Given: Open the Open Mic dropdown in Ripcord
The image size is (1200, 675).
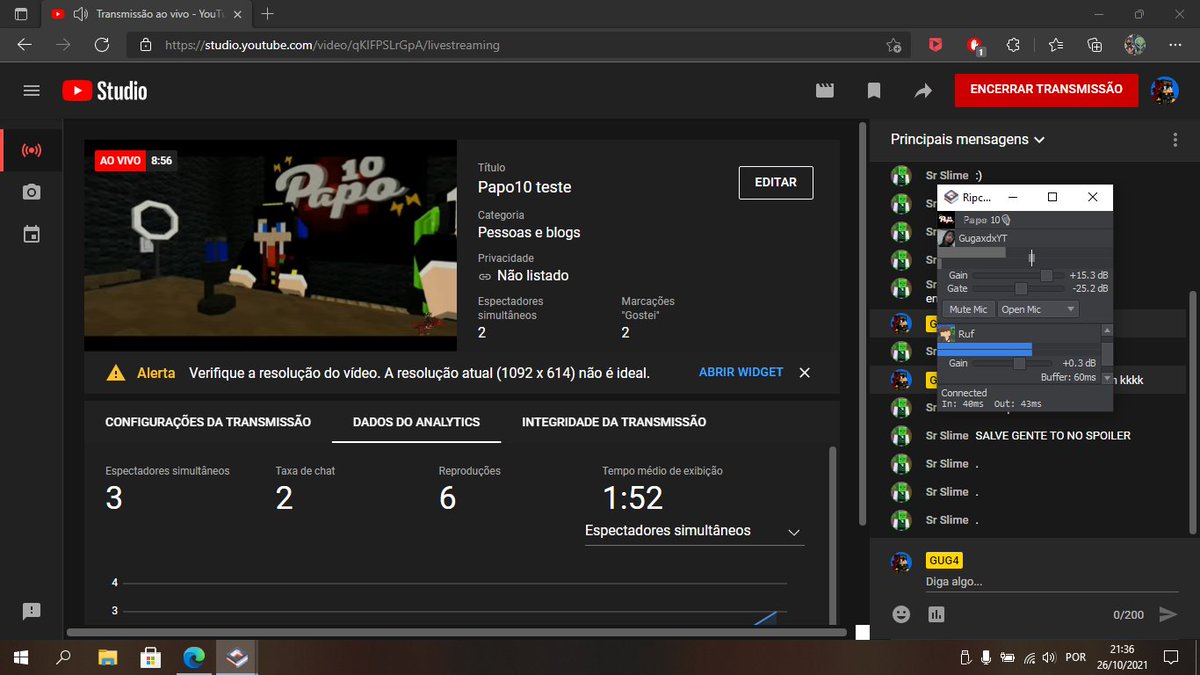Looking at the screenshot, I should [x=1038, y=309].
